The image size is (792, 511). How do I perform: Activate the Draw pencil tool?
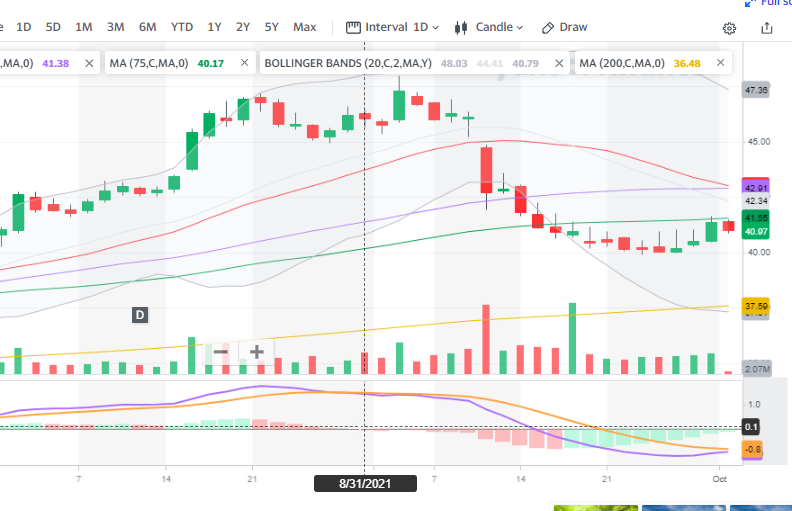[x=565, y=27]
